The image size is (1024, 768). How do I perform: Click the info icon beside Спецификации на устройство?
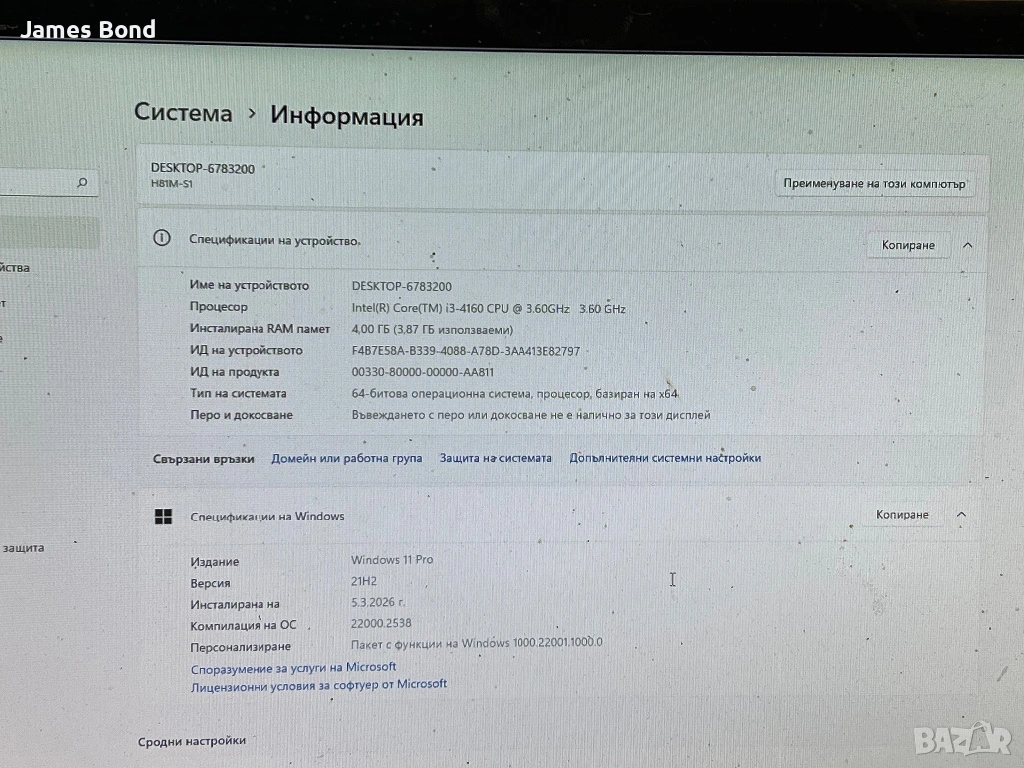click(161, 238)
